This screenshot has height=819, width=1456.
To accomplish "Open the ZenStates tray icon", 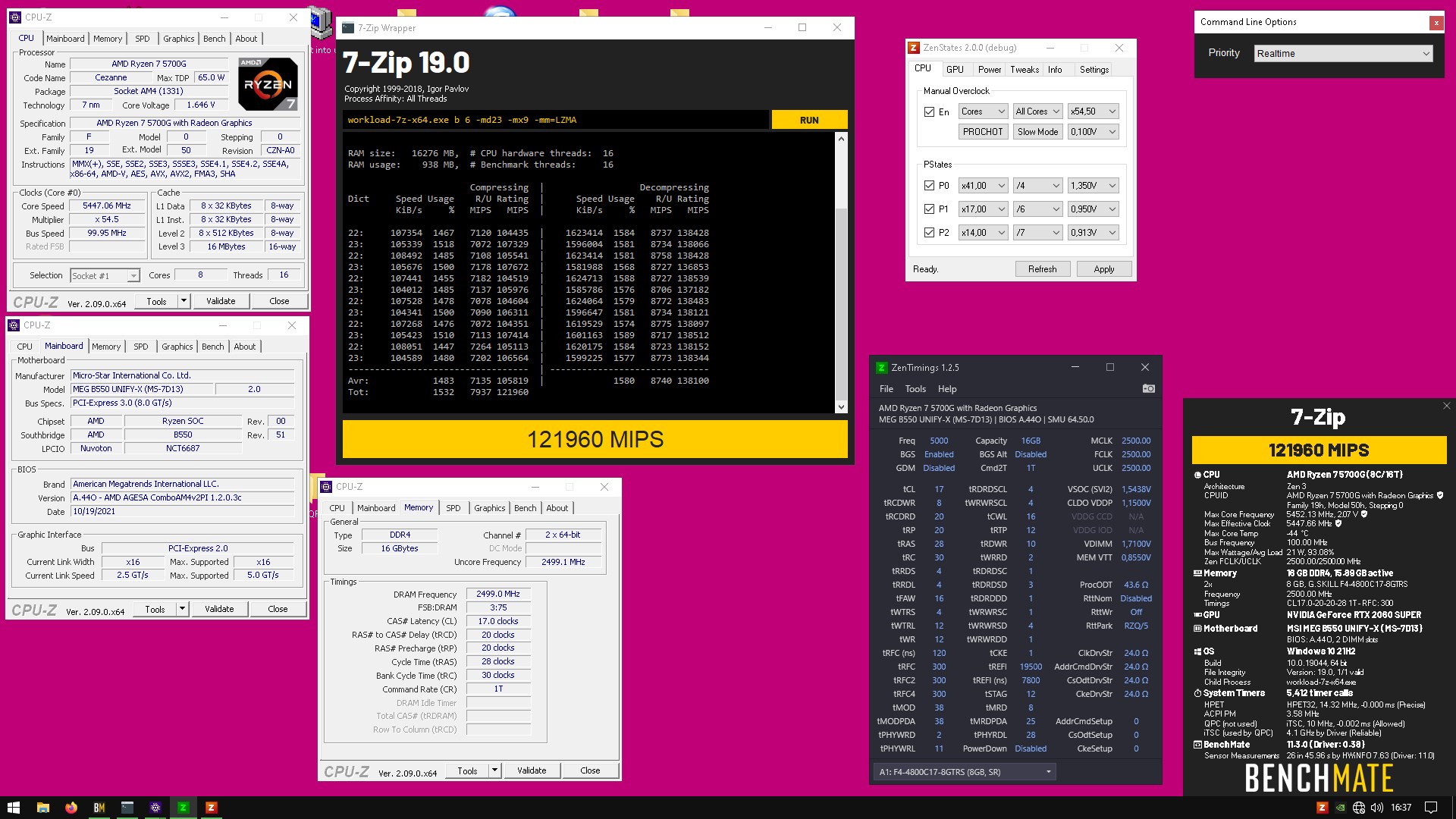I will coord(1322,808).
